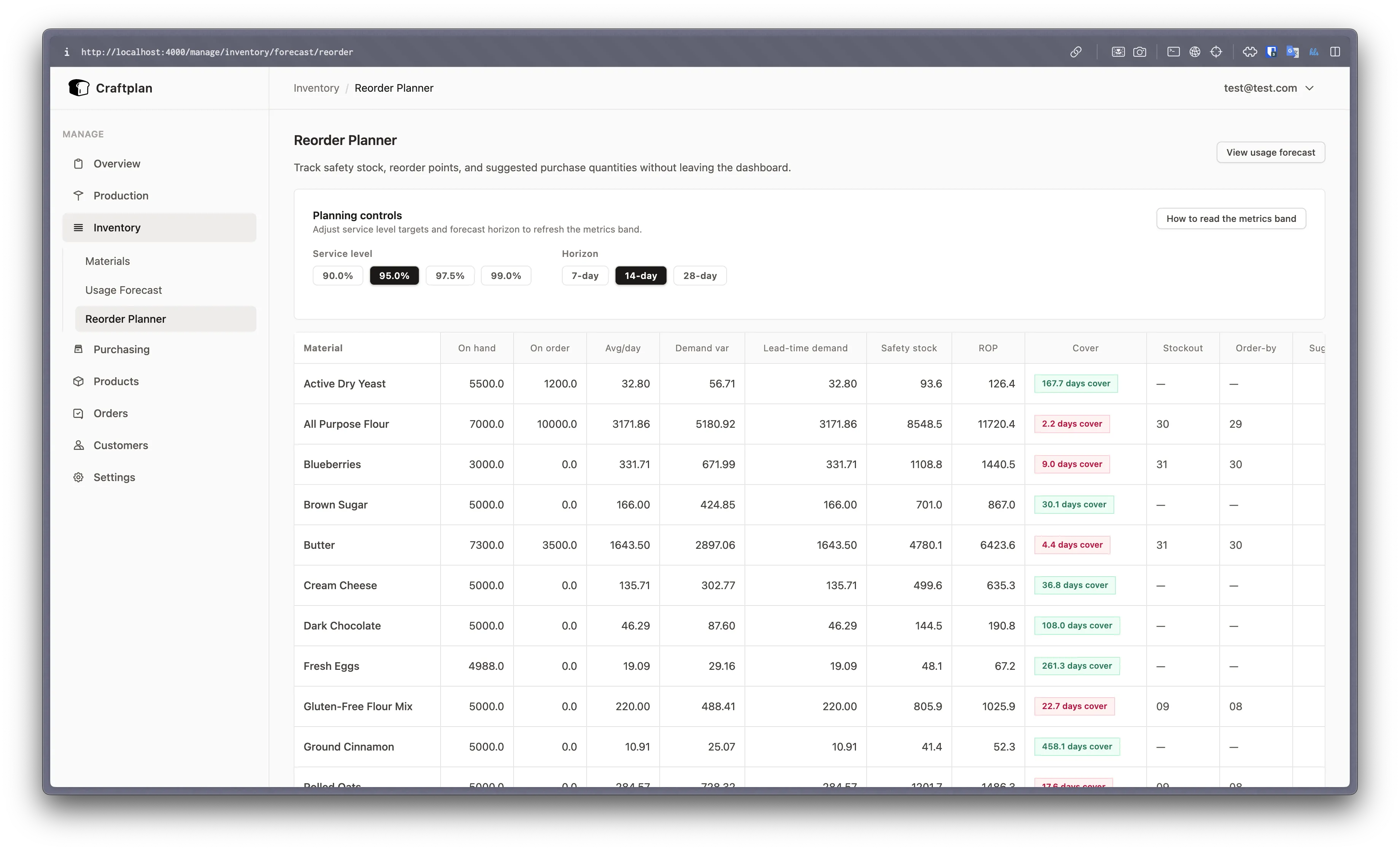Select the 99.0% service level
Image resolution: width=1400 pixels, height=851 pixels.
click(506, 276)
